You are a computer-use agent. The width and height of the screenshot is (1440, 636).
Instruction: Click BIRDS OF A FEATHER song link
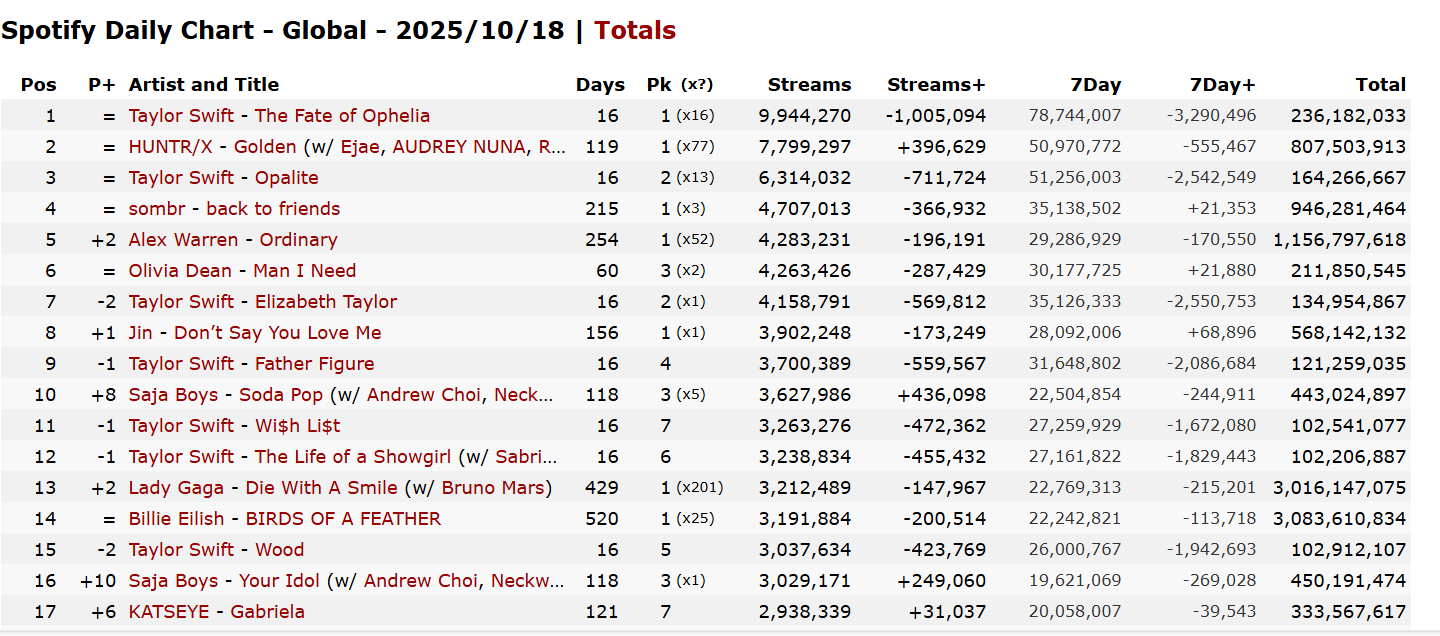343,519
